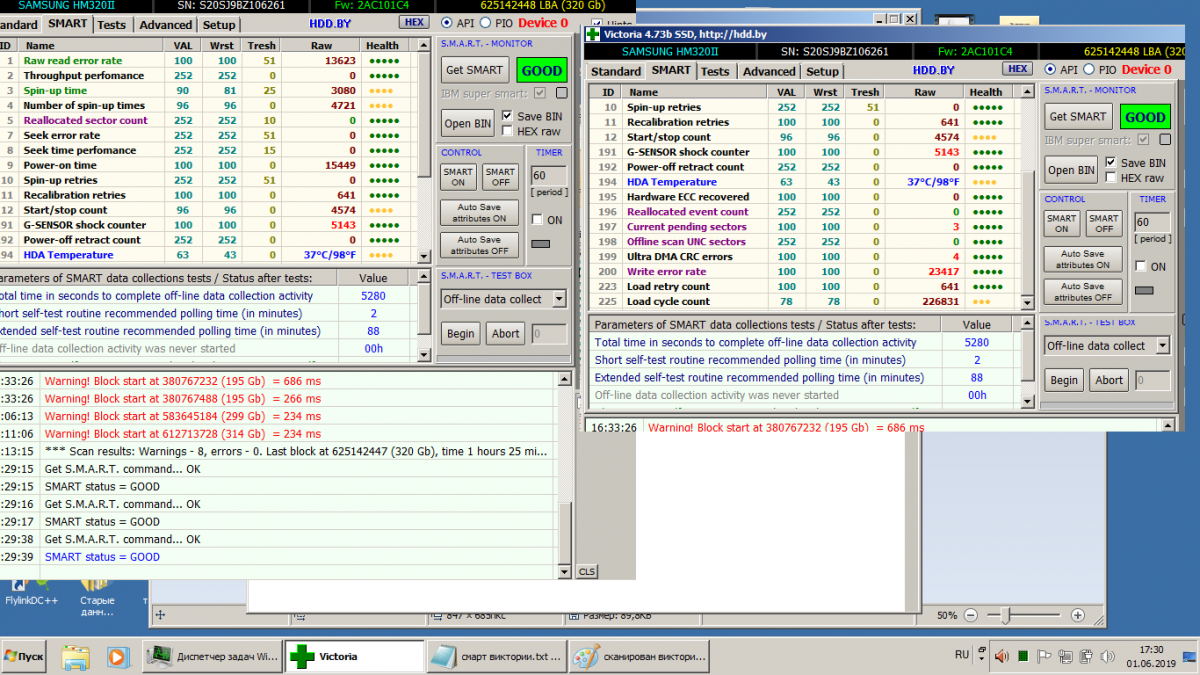Open Off-line data collect dropdown in background window
Viewport: 1200px width, 675px height.
click(558, 299)
